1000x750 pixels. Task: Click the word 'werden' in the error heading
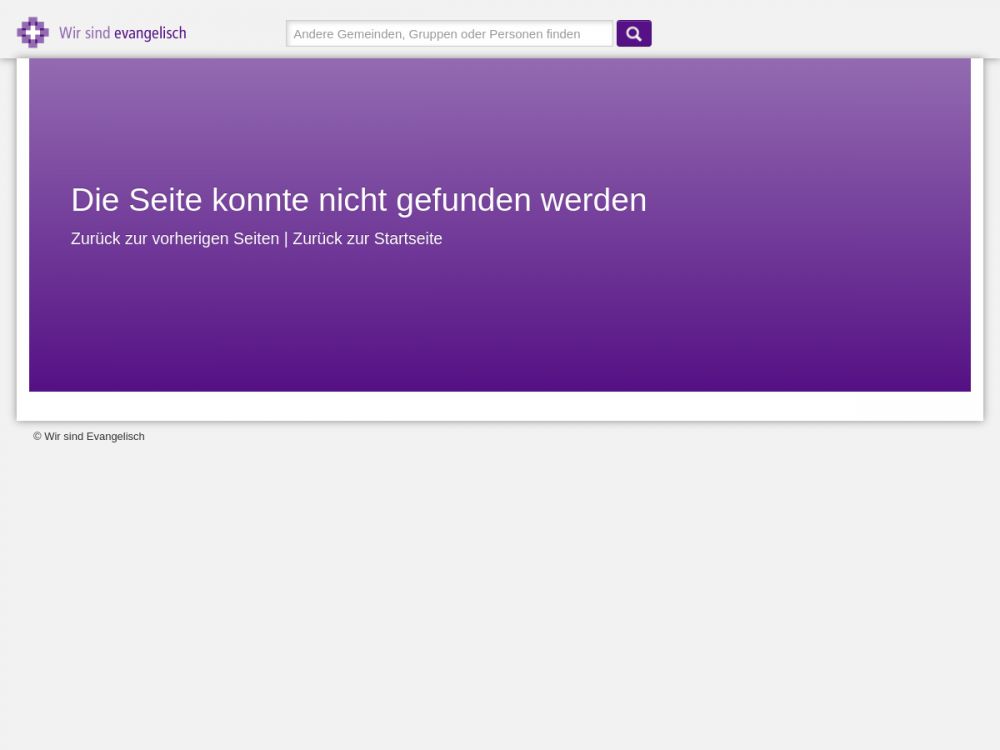[x=593, y=200]
